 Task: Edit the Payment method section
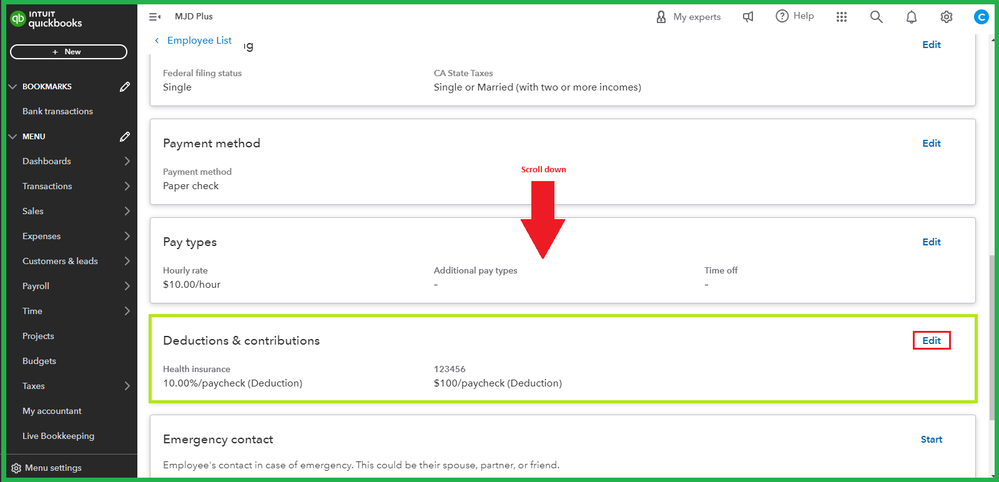click(x=931, y=143)
